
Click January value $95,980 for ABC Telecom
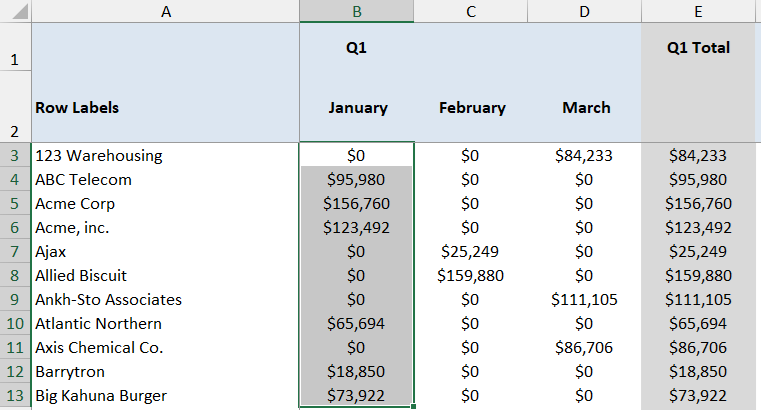[x=357, y=180]
